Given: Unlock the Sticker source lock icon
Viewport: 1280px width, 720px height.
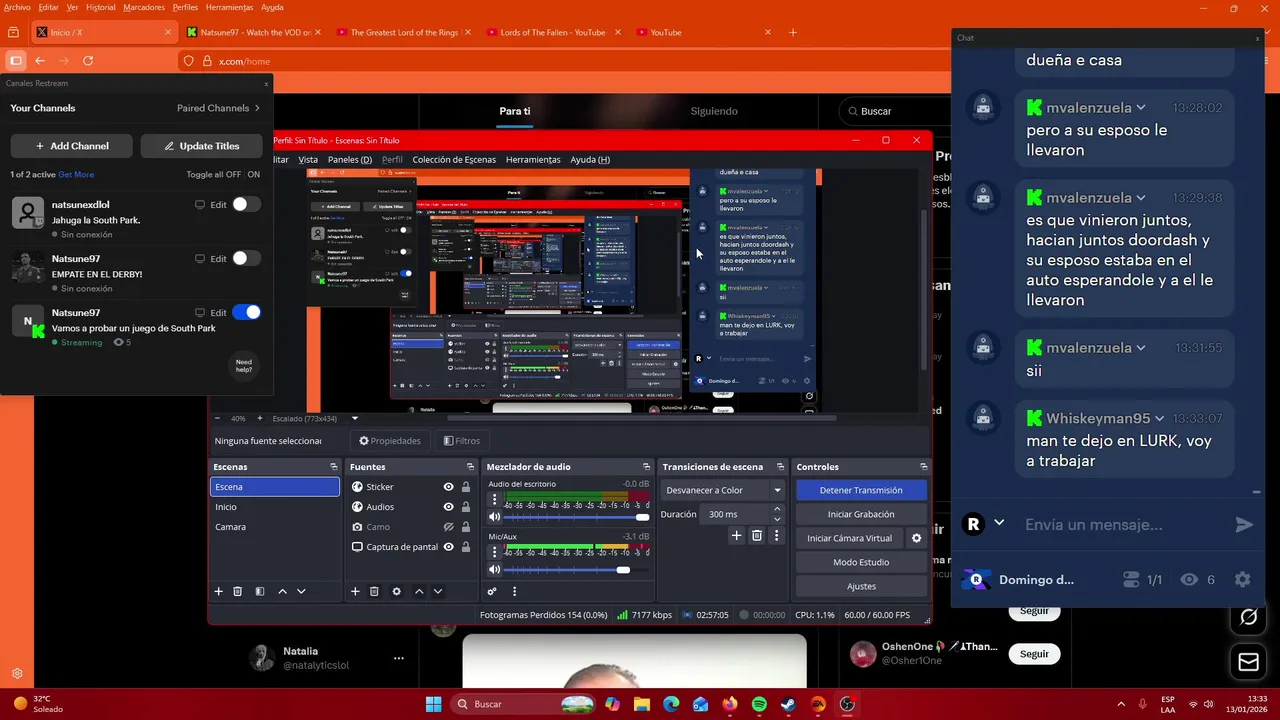Looking at the screenshot, I should (x=466, y=487).
